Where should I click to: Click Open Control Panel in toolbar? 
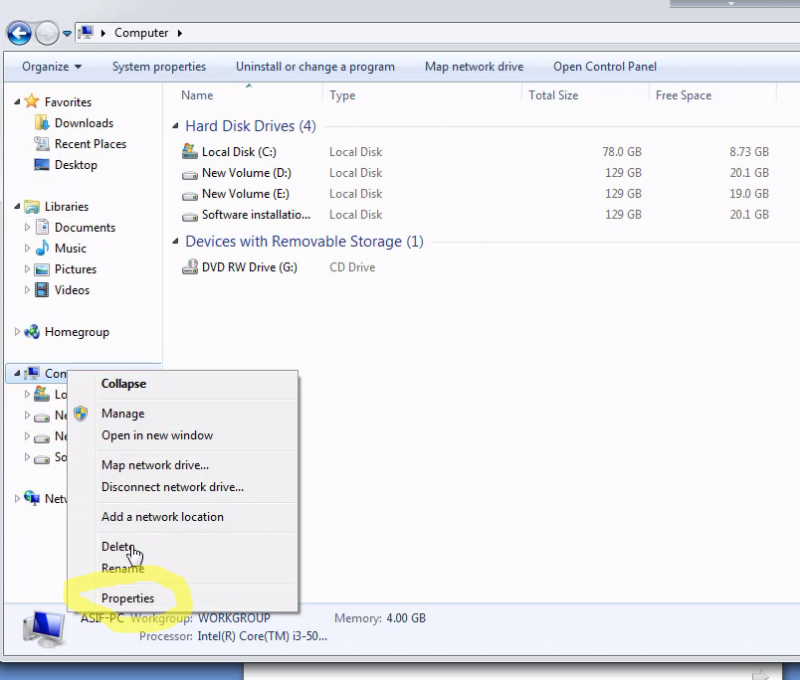[605, 67]
